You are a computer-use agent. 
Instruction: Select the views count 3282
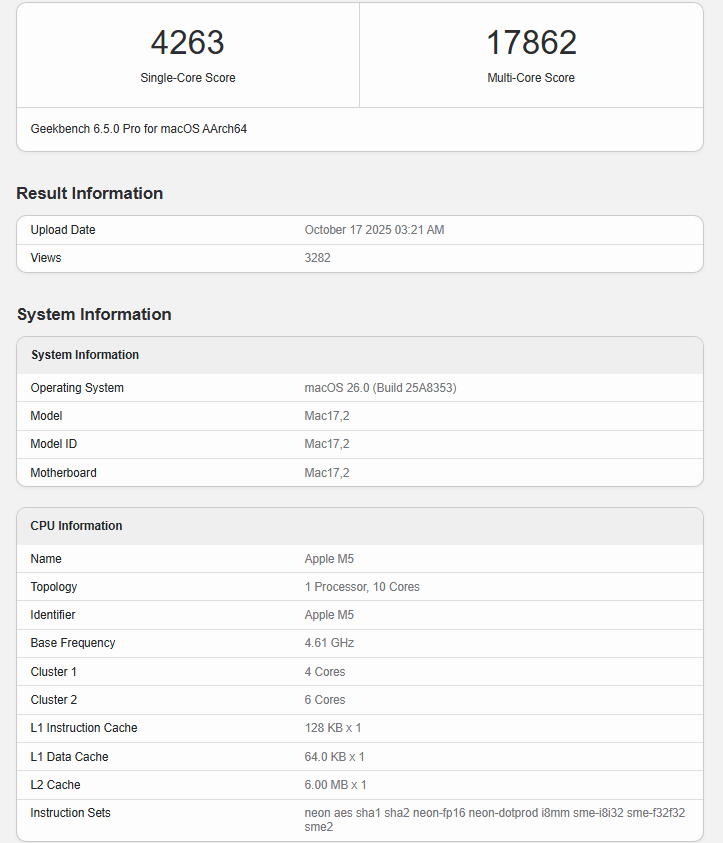tap(317, 258)
